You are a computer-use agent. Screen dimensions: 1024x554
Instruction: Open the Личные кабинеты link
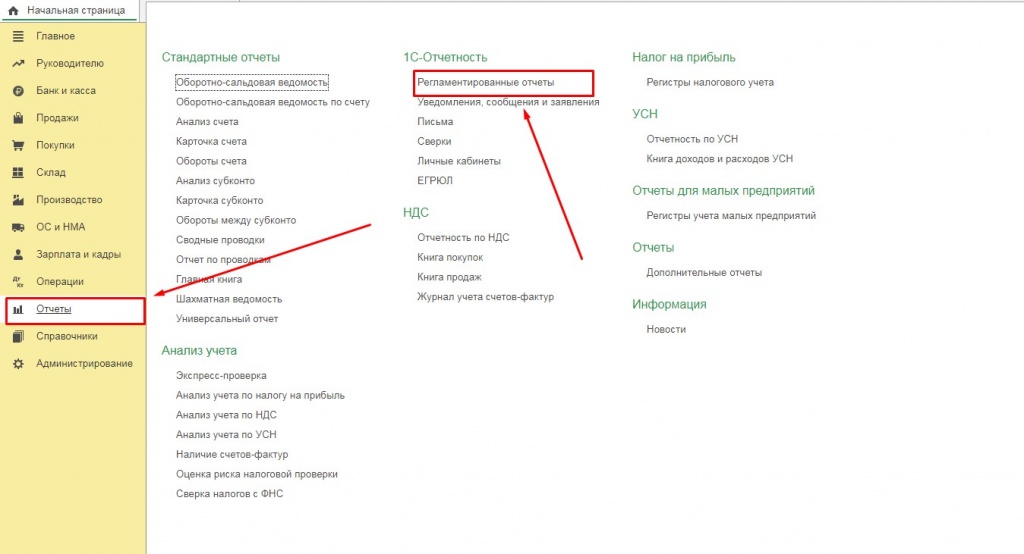tap(459, 161)
